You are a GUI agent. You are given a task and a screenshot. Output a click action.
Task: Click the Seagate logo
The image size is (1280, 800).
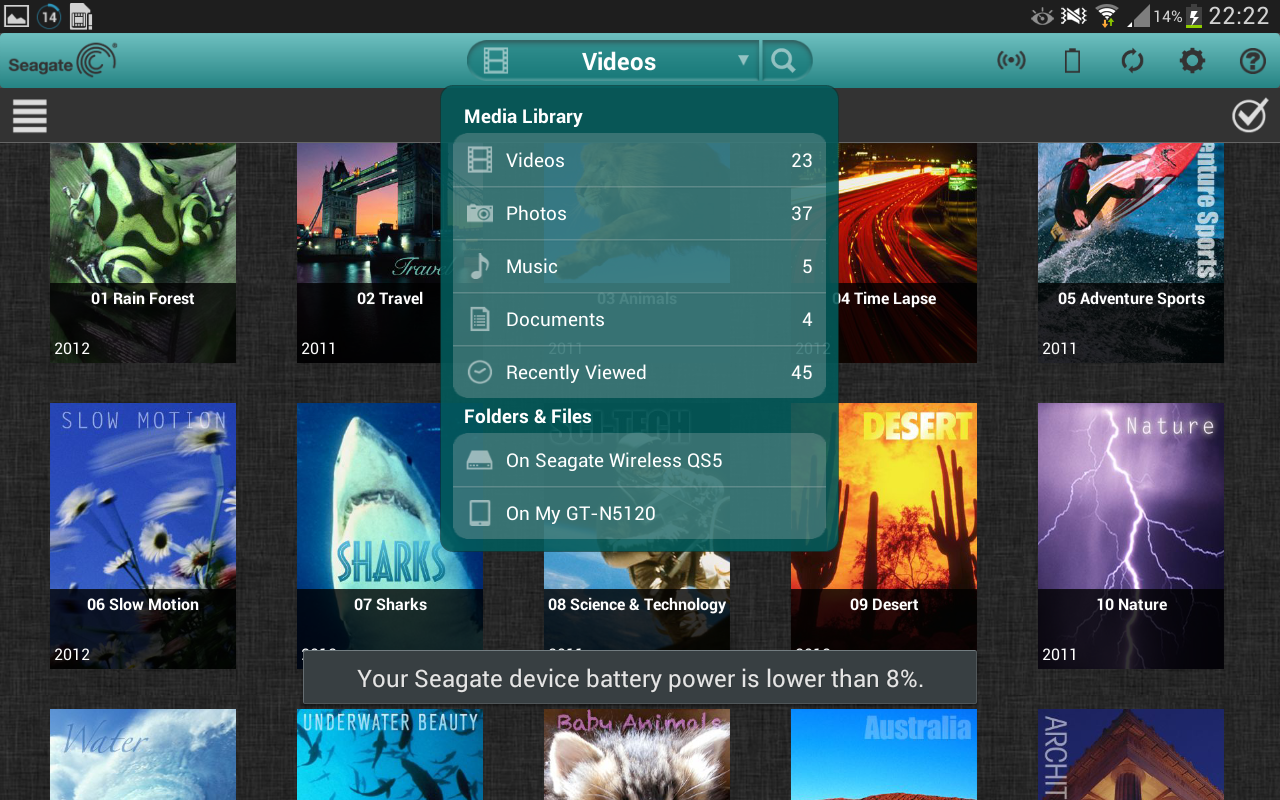(62, 60)
